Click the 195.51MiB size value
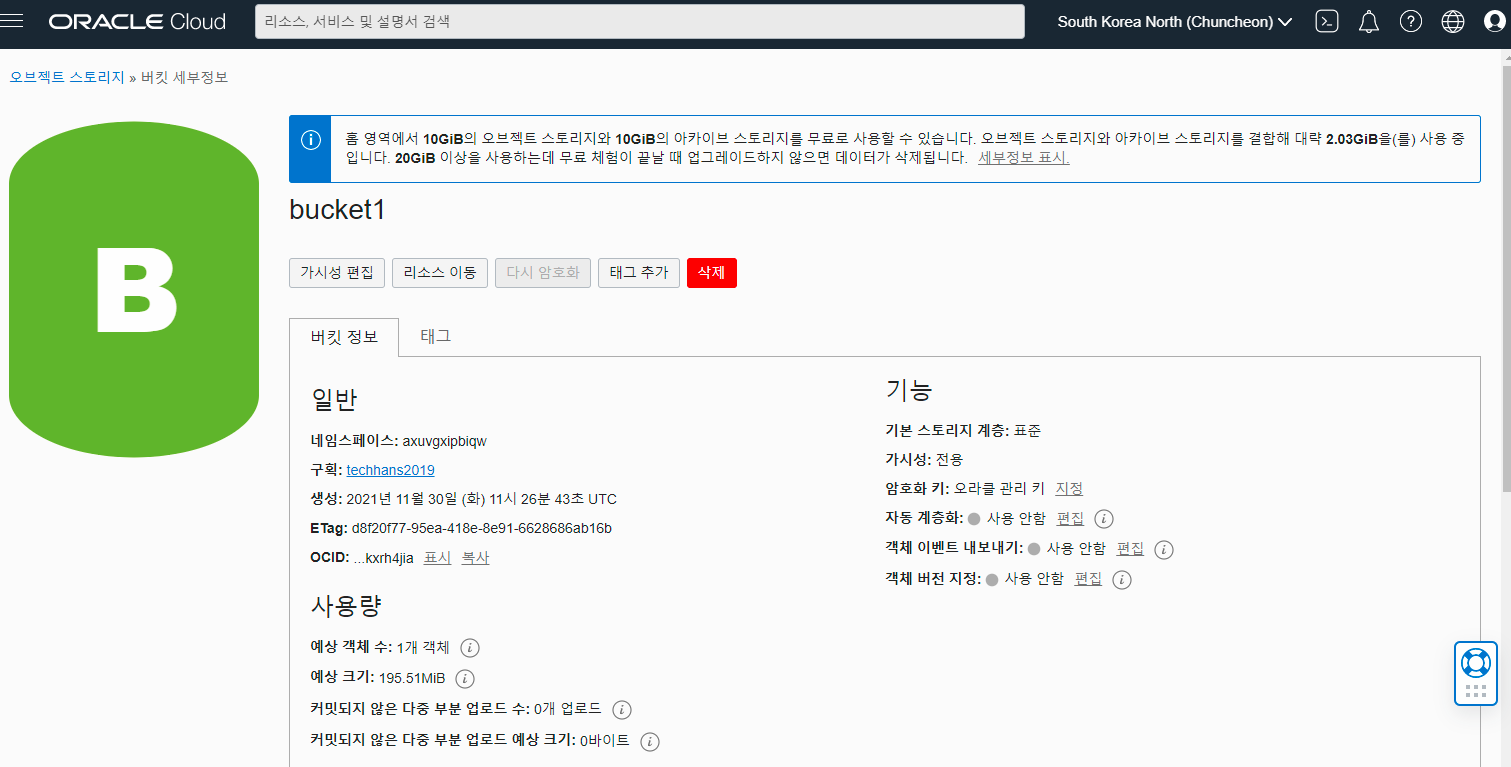The image size is (1511, 767). (x=412, y=678)
